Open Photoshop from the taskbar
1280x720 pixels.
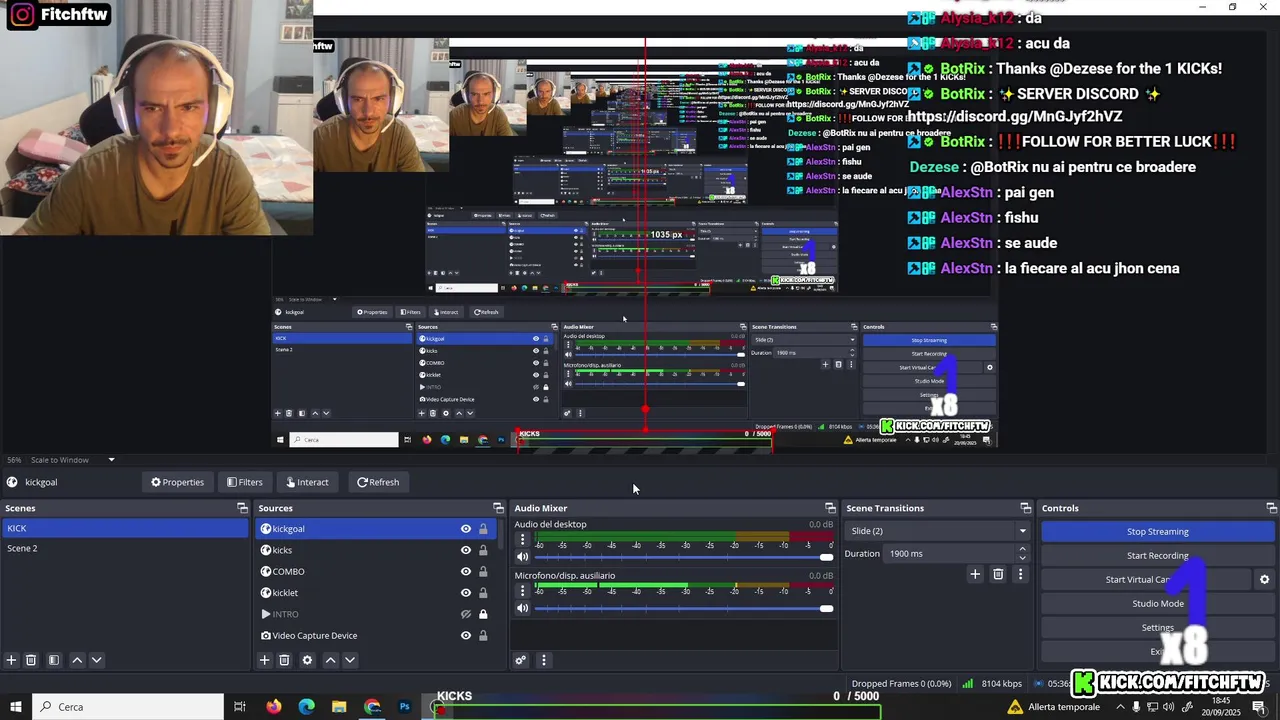click(x=405, y=707)
